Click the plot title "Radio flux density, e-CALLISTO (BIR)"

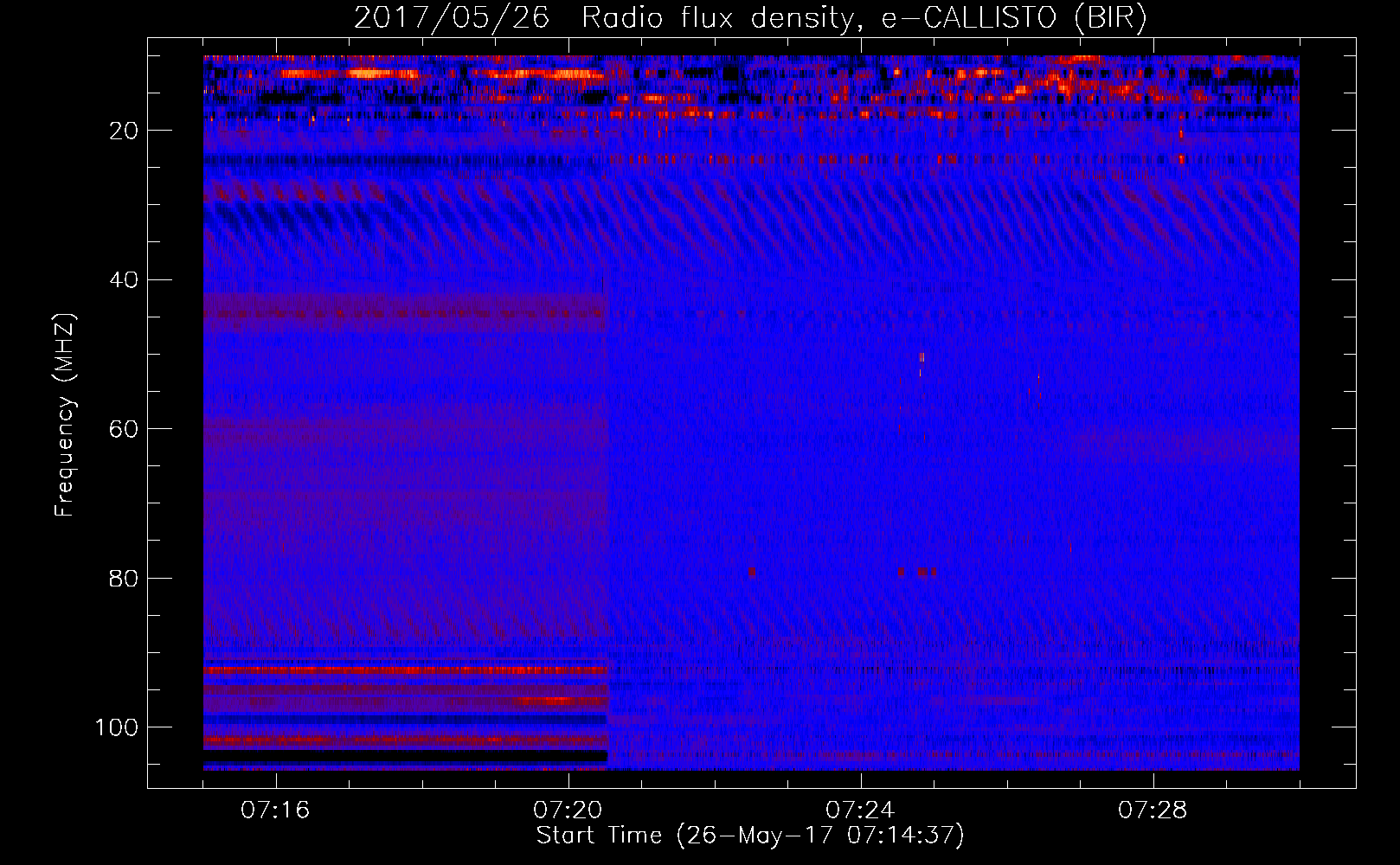864,18
